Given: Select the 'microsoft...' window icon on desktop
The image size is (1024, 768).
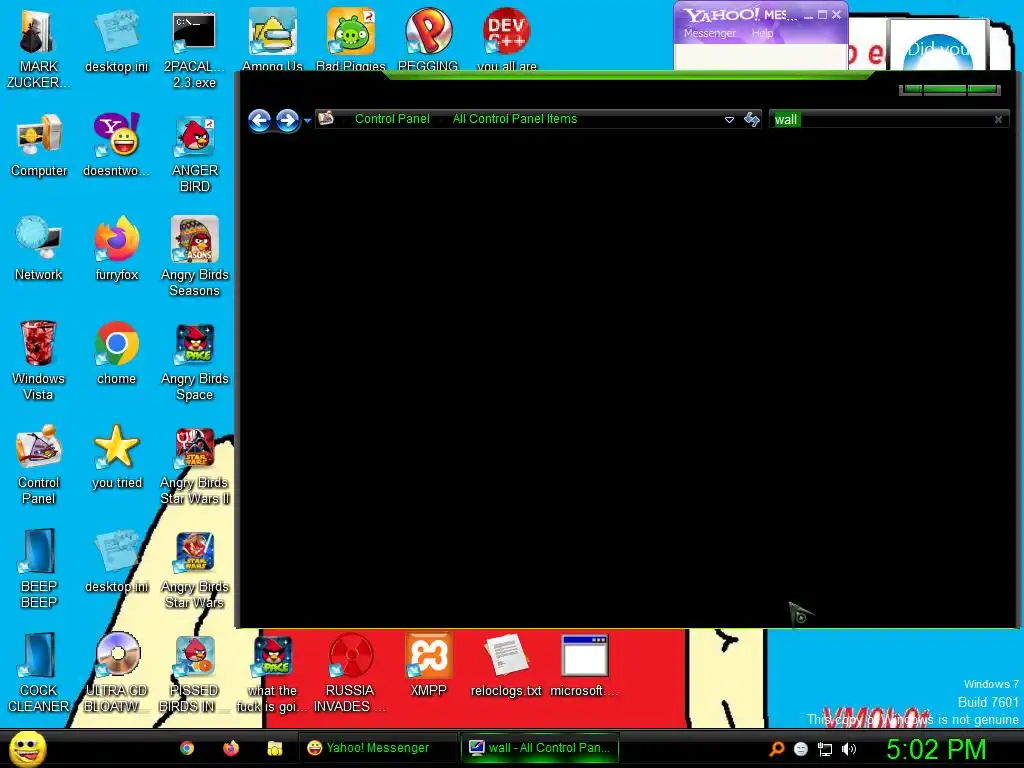Looking at the screenshot, I should click(584, 665).
